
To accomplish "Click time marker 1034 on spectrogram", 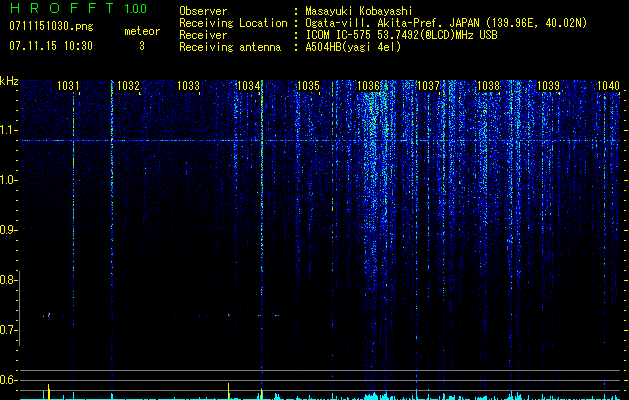I will 248,86.
